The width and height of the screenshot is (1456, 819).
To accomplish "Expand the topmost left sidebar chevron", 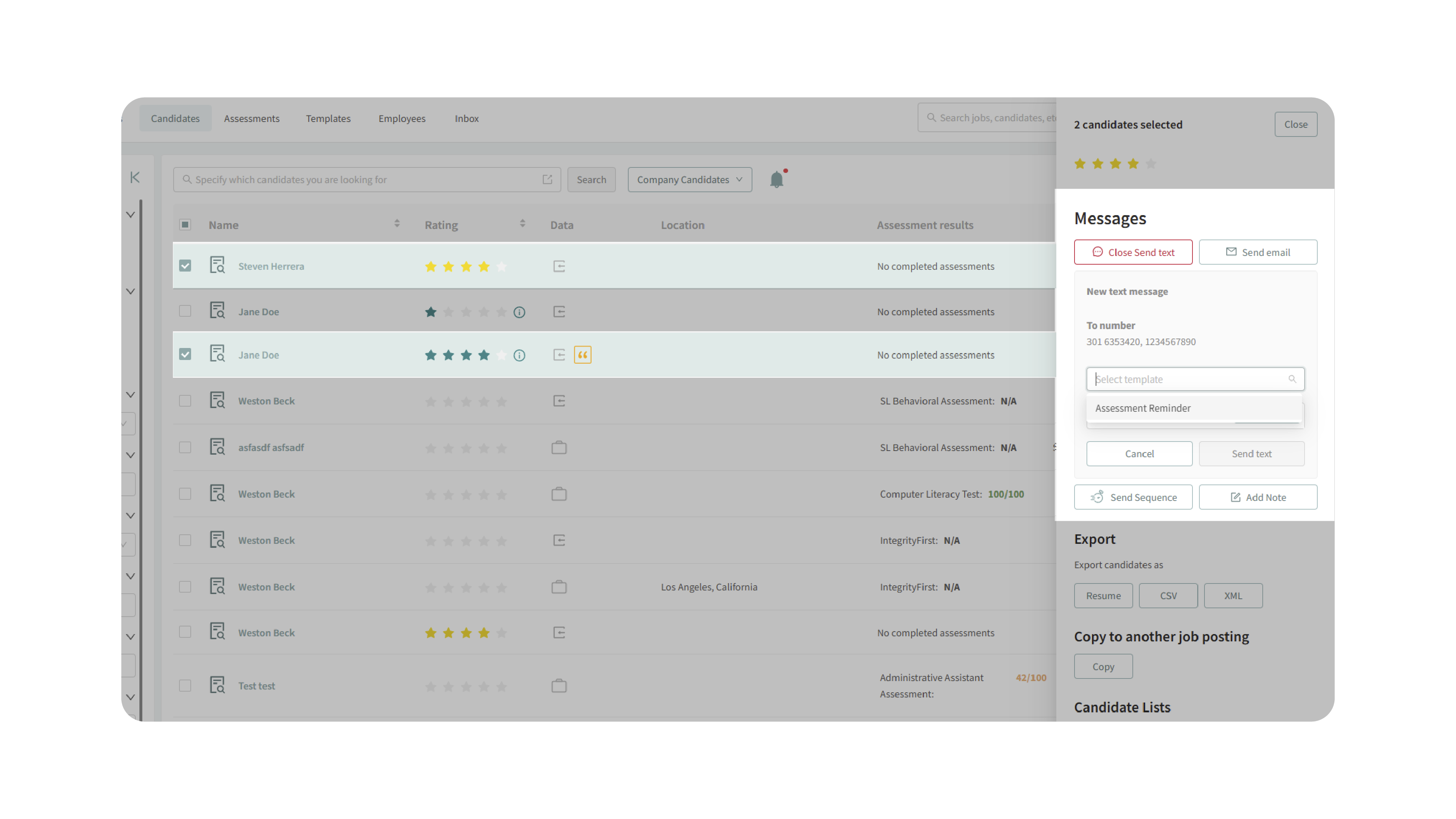I will pyautogui.click(x=131, y=215).
